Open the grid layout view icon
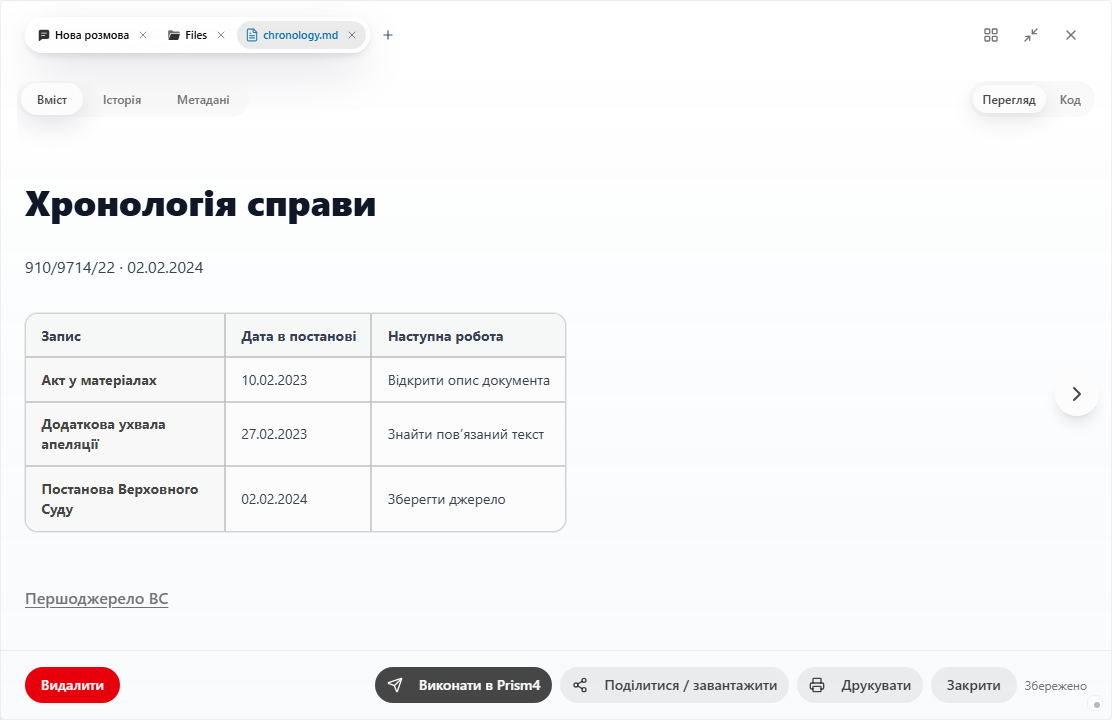This screenshot has height=720, width=1112. coord(991,35)
